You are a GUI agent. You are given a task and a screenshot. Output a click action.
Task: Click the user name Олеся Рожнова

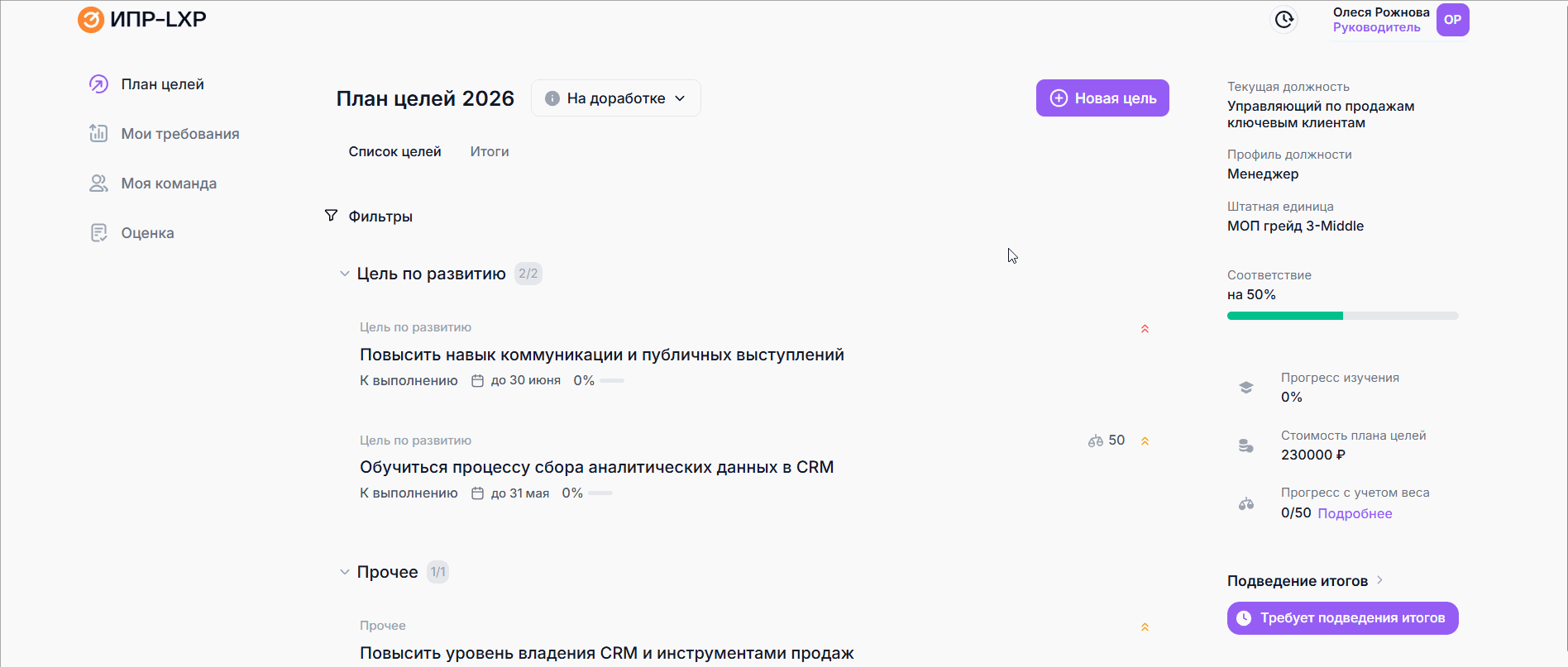coord(1381,12)
